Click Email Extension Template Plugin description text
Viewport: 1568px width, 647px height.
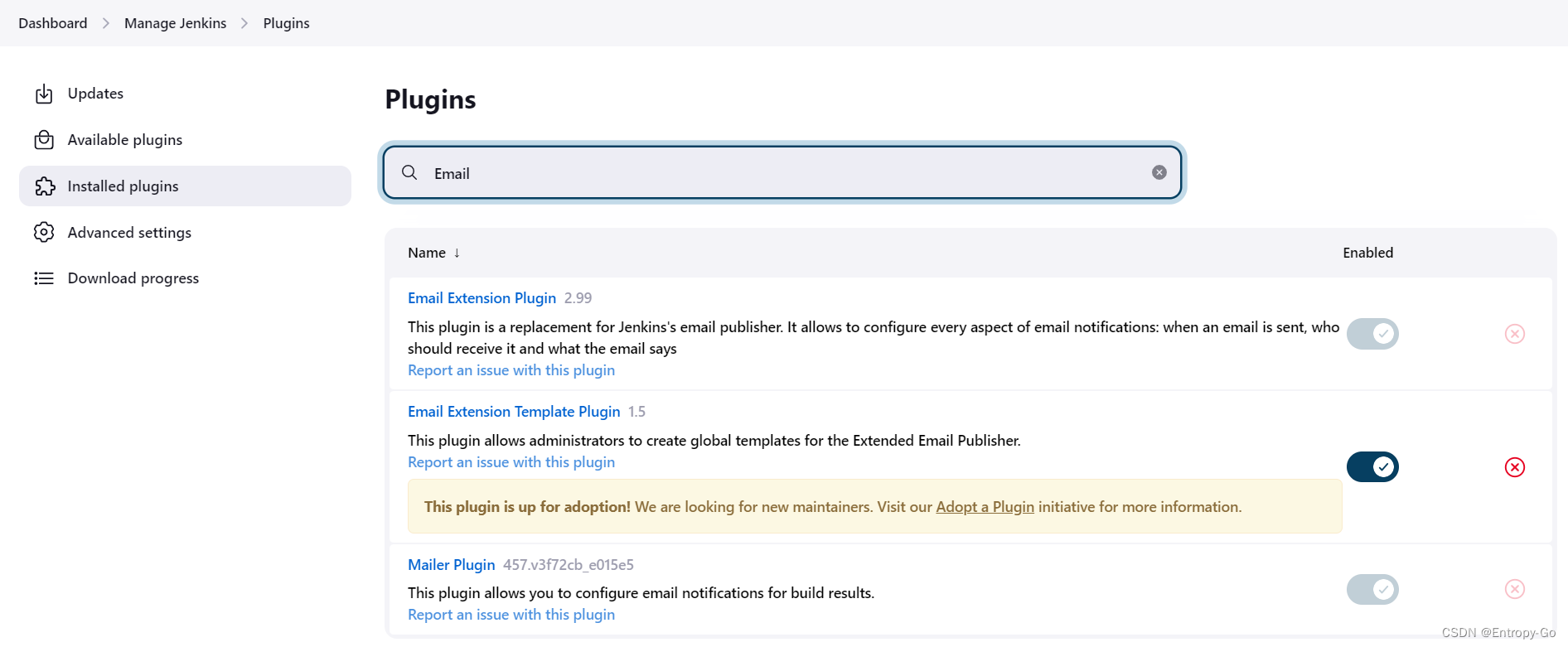coord(714,441)
